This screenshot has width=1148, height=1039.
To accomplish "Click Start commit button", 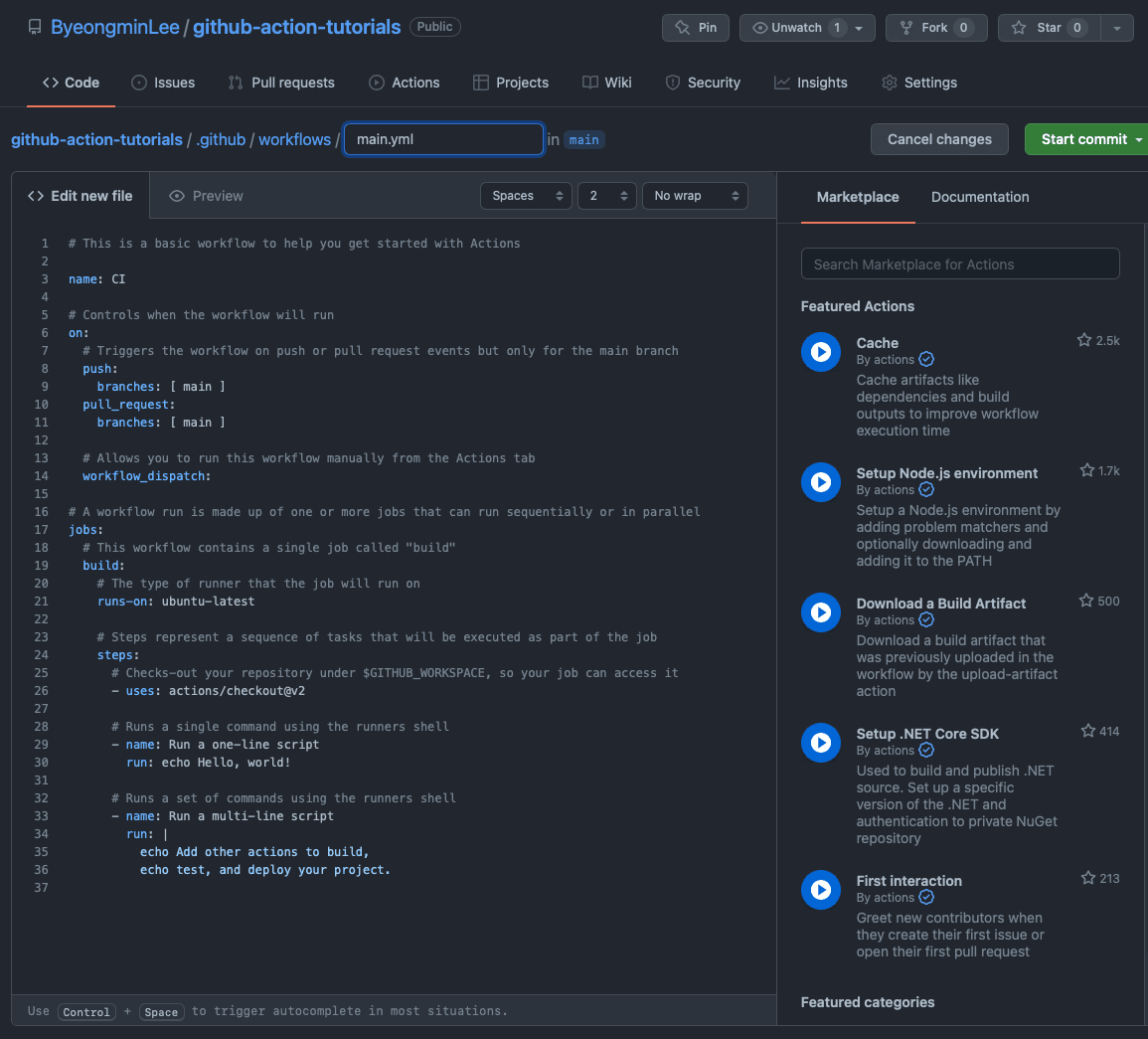I will tap(1083, 139).
